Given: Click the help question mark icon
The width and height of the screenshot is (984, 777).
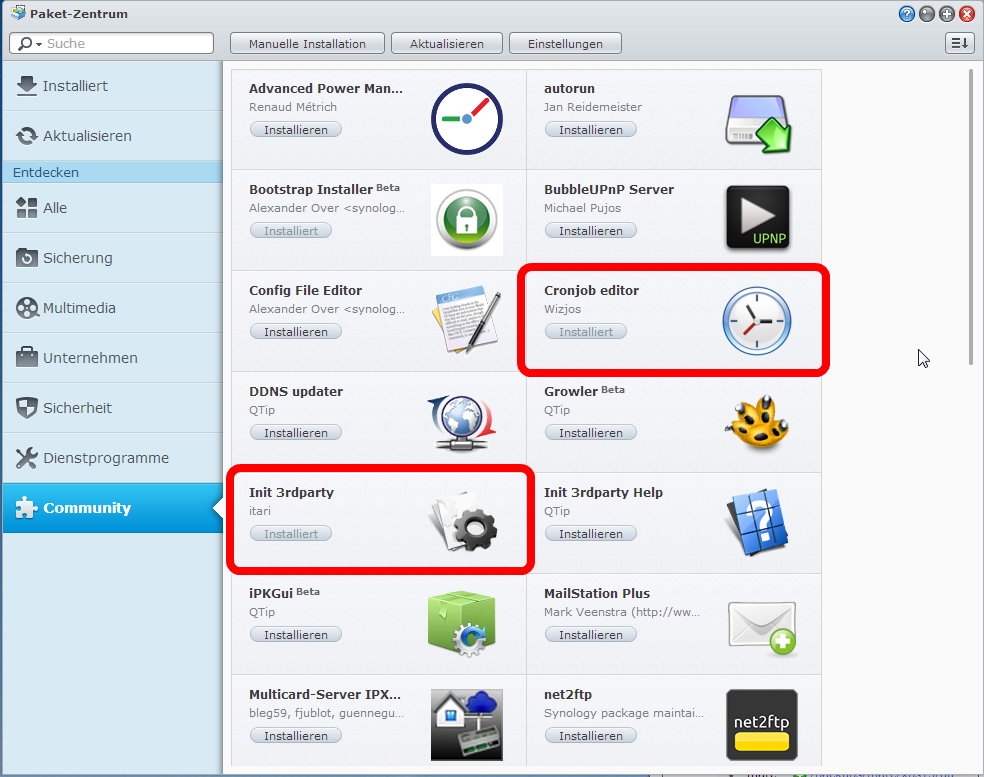Looking at the screenshot, I should (x=906, y=14).
